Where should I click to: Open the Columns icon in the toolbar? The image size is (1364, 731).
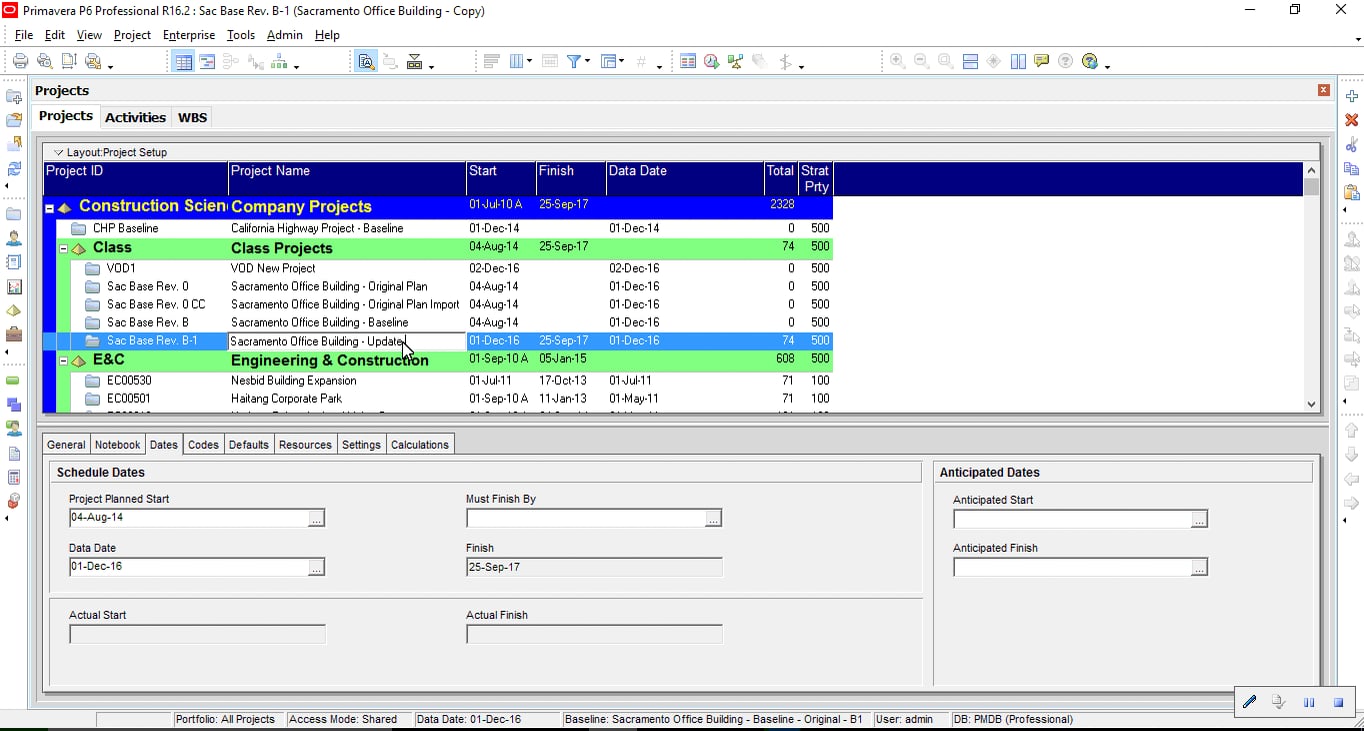point(517,62)
